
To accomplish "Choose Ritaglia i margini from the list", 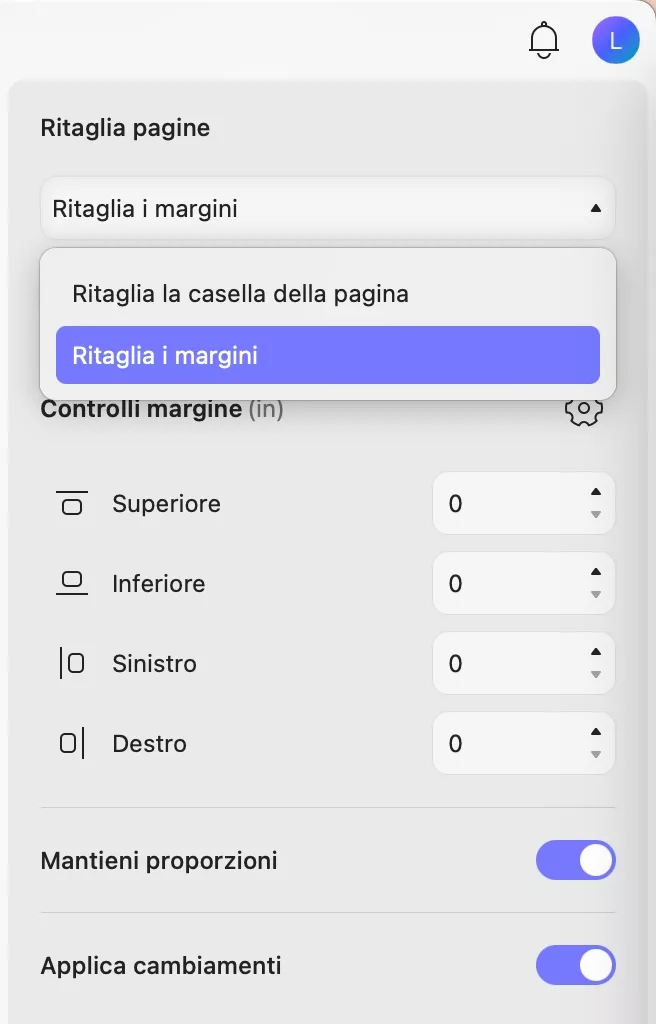I will [327, 354].
